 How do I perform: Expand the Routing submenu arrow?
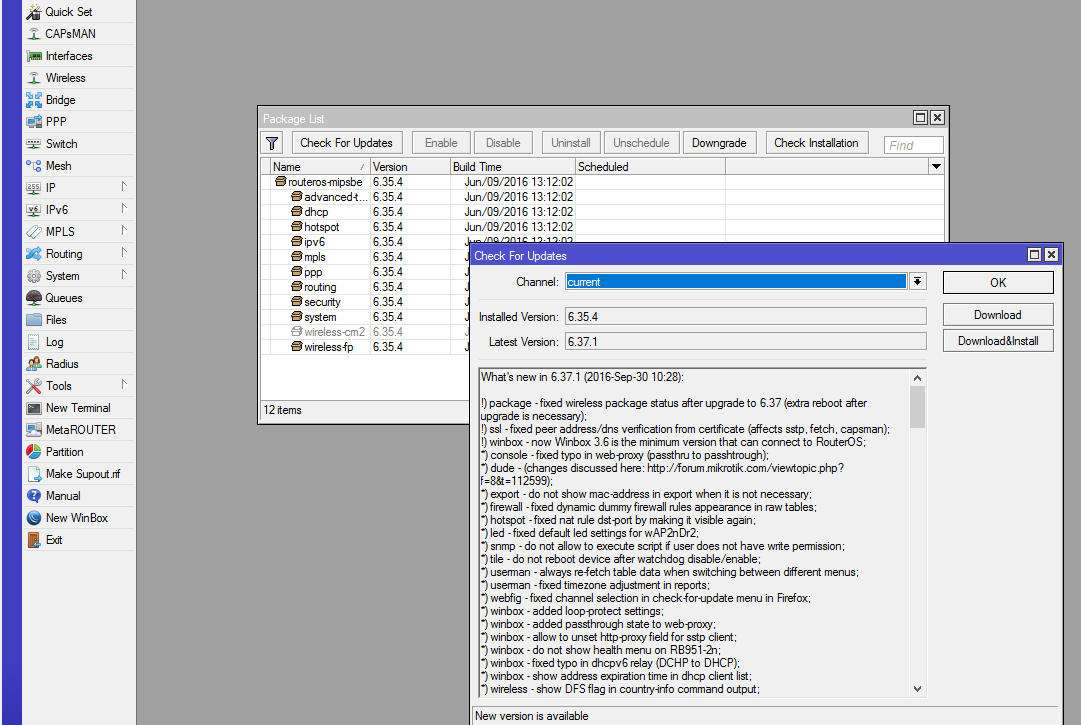124,253
